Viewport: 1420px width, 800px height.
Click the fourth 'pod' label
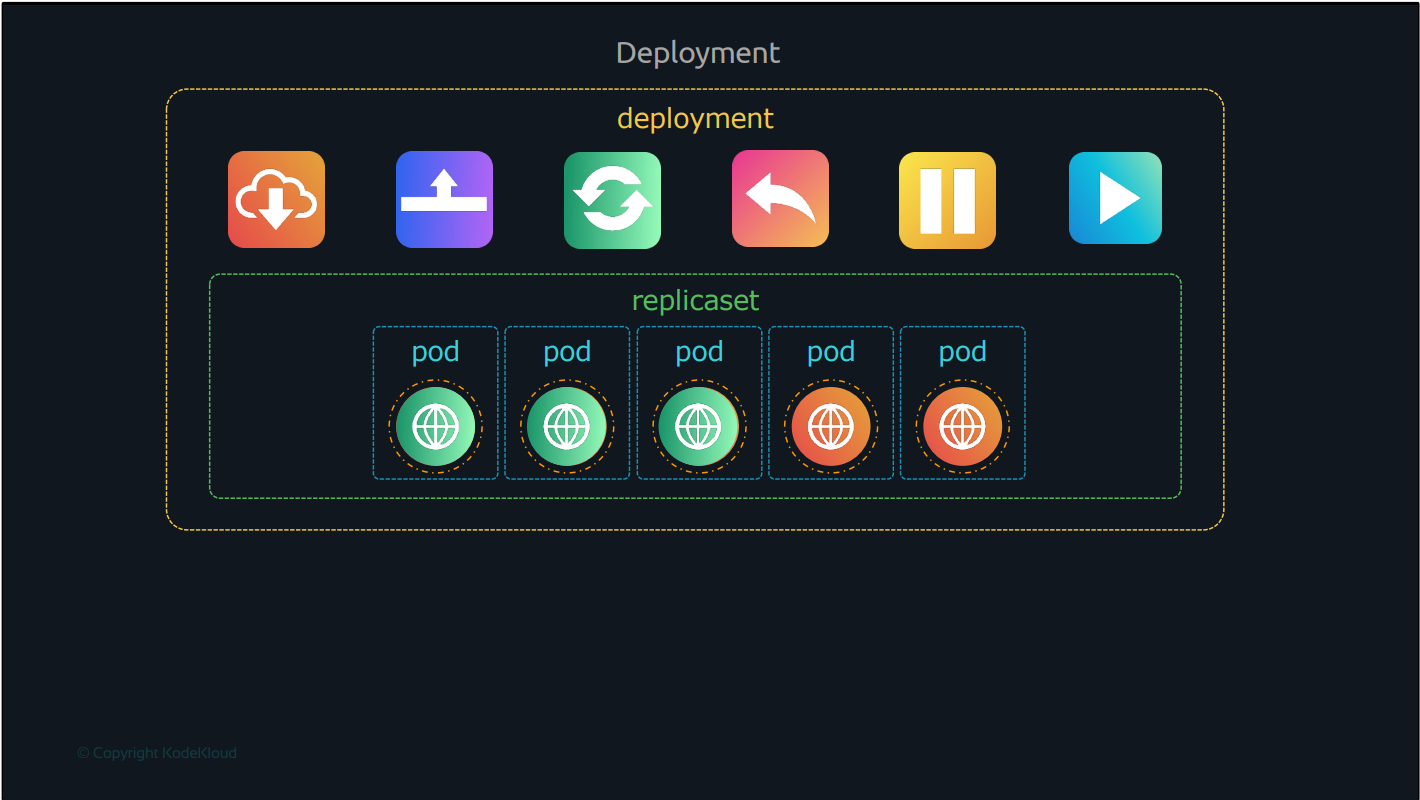pos(831,353)
